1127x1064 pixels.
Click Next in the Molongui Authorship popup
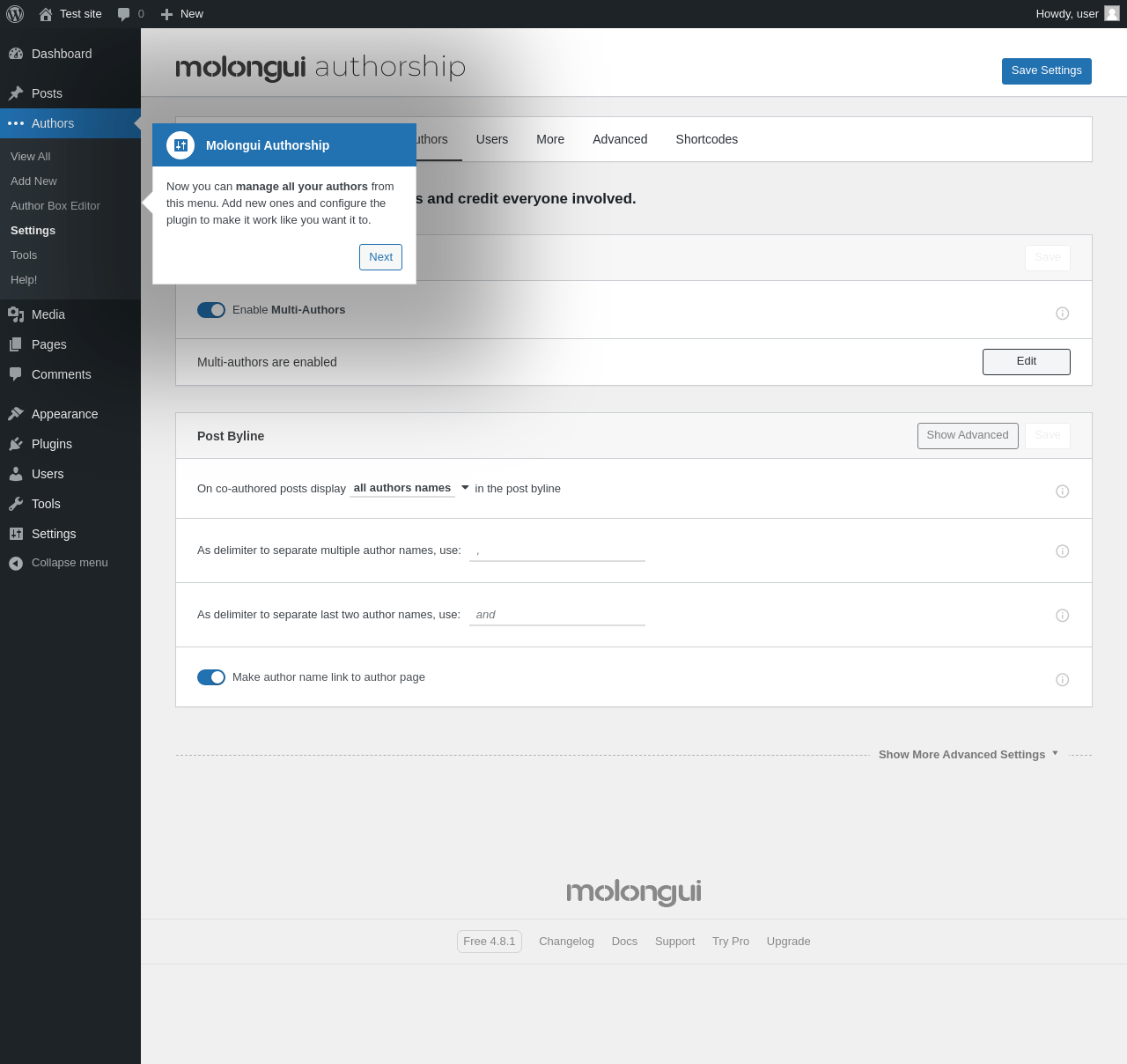(x=381, y=257)
